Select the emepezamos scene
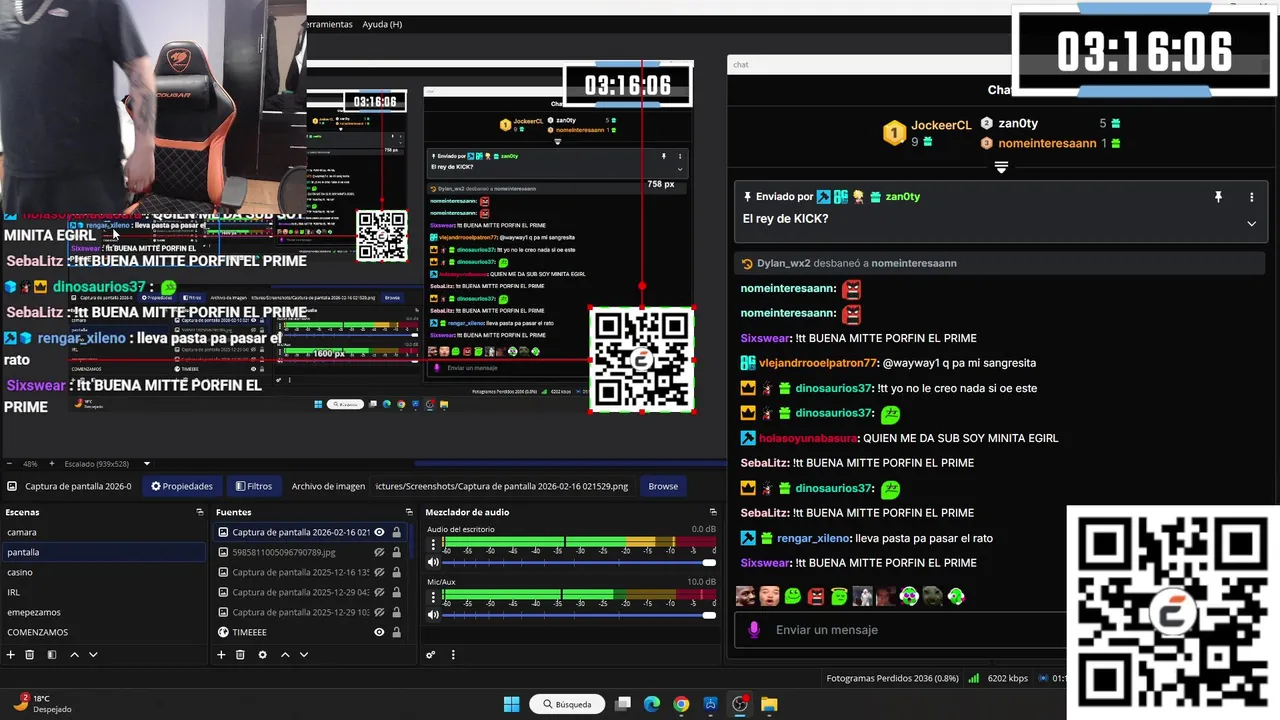This screenshot has height=720, width=1280. [x=103, y=612]
